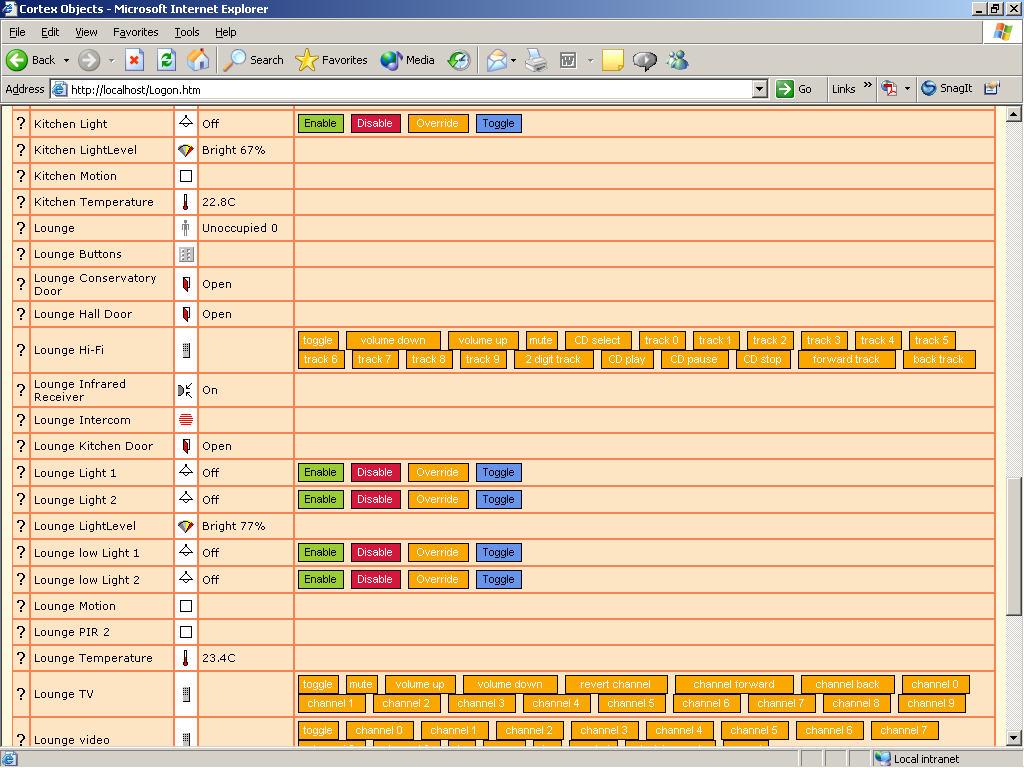Expand the Back button history dropdown

(x=66, y=60)
